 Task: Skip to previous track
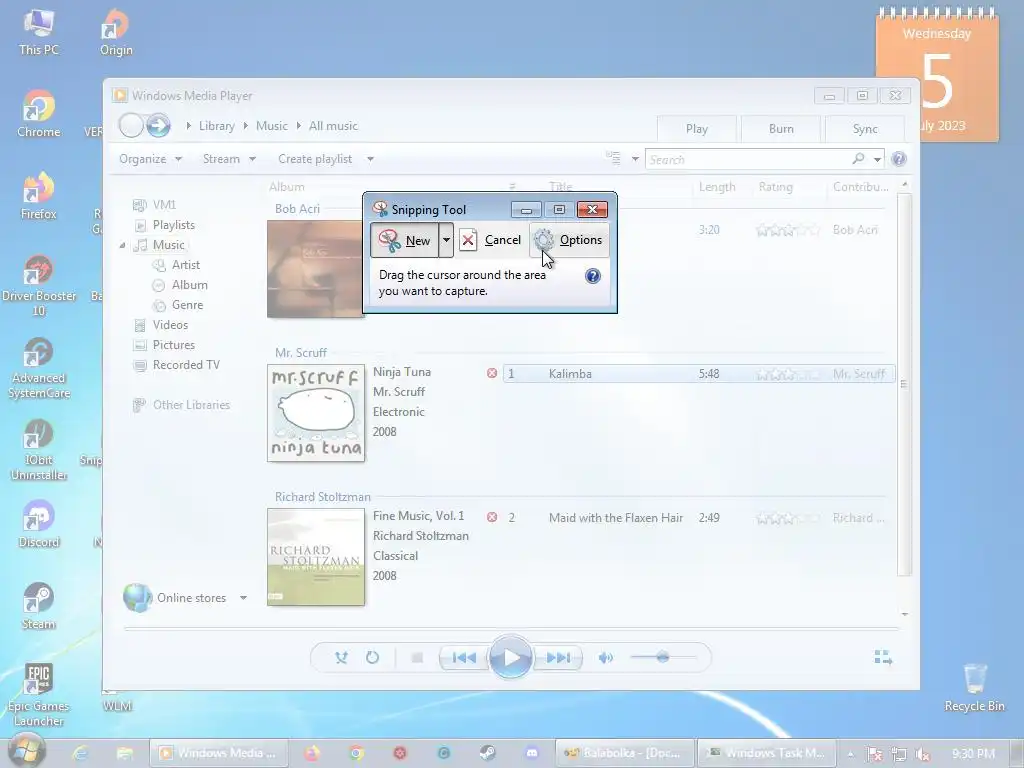(x=464, y=658)
